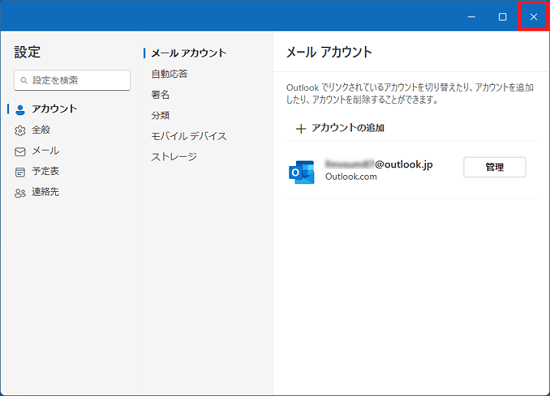The image size is (550, 396).
Task: Select メール アカウント submenu item
Action: [189, 53]
